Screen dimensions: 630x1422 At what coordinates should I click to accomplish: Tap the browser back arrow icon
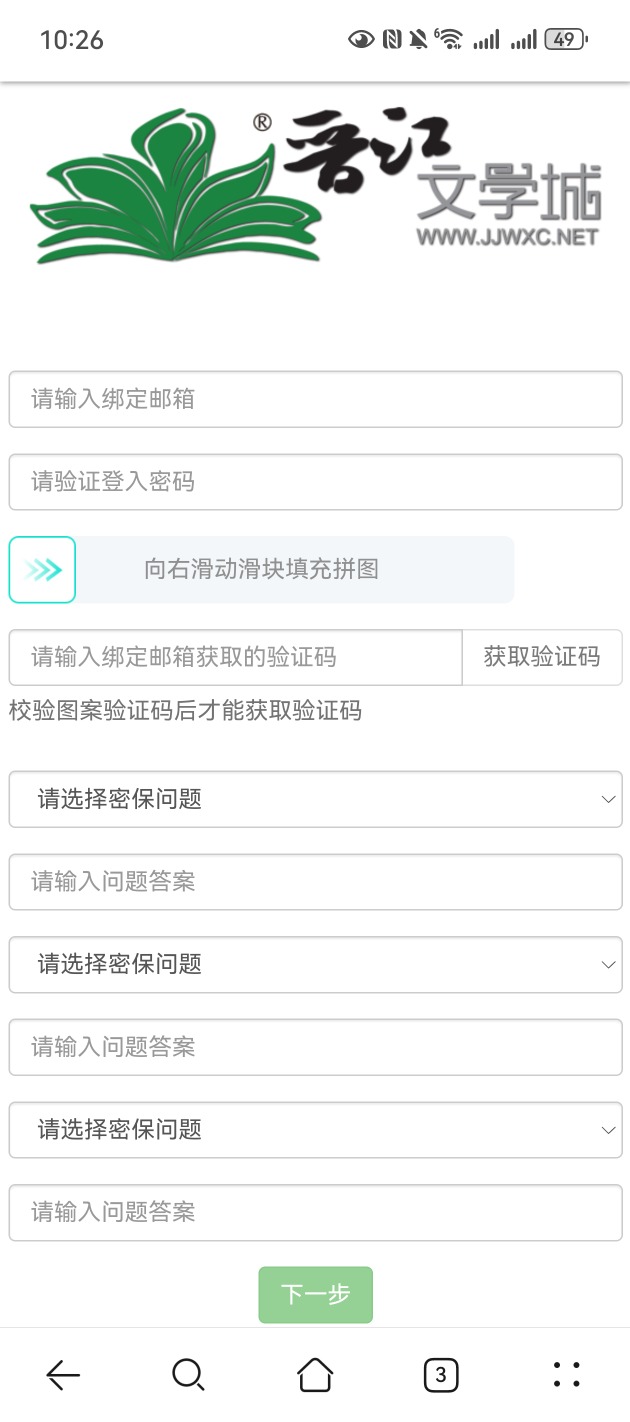coord(63,1376)
